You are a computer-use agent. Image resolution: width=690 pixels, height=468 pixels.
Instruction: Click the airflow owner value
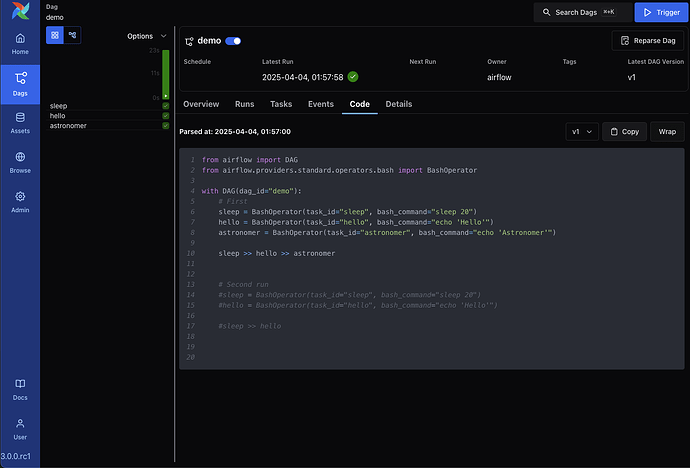tap(499, 77)
